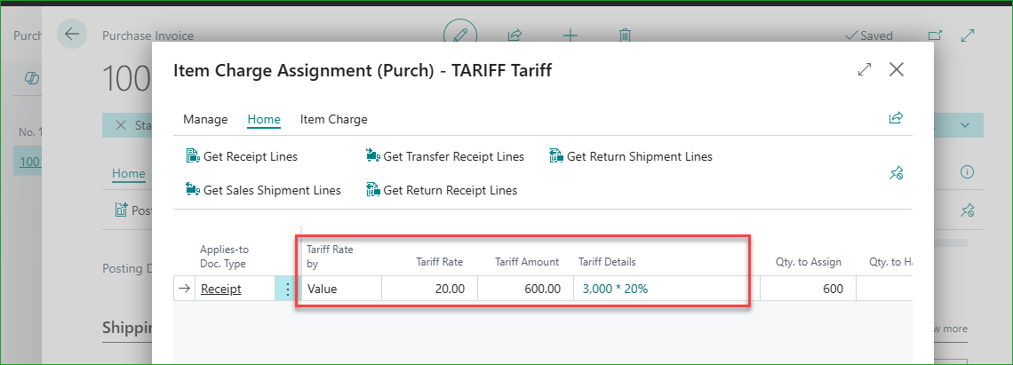This screenshot has width=1013, height=365.
Task: Select the Home tab in Item Charge dialog
Action: [264, 119]
